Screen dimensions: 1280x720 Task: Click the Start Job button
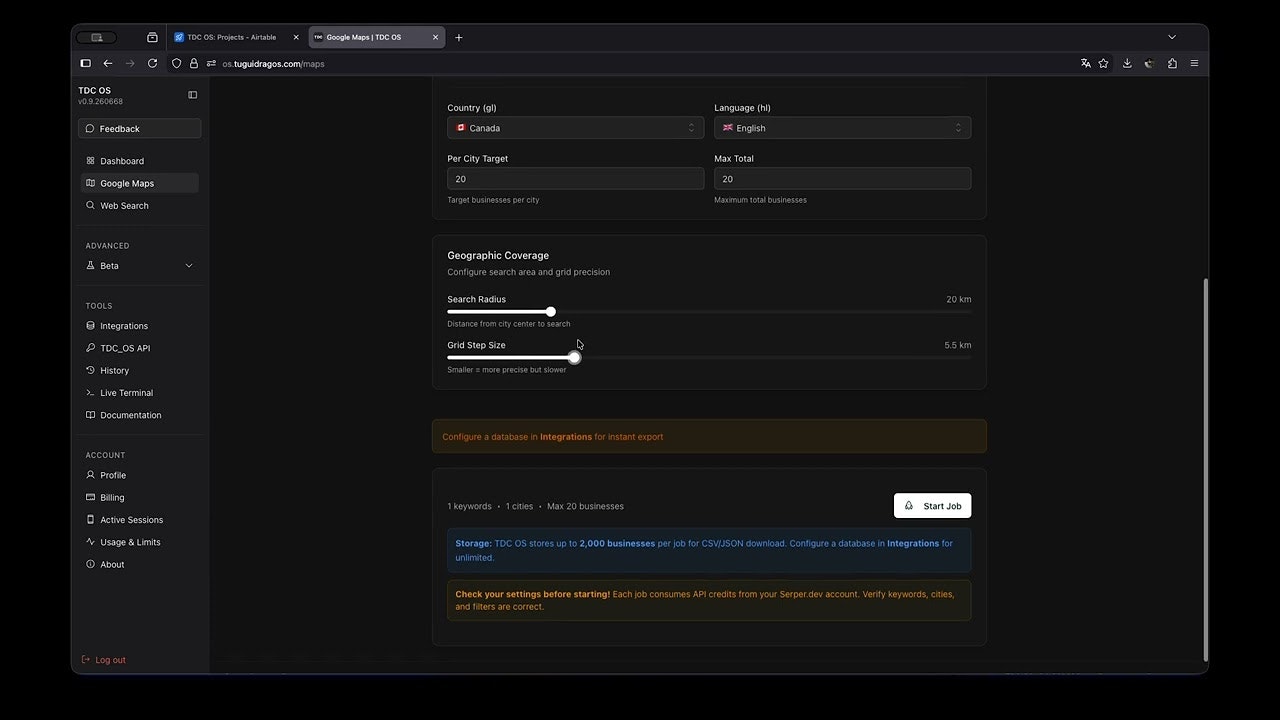tap(932, 506)
